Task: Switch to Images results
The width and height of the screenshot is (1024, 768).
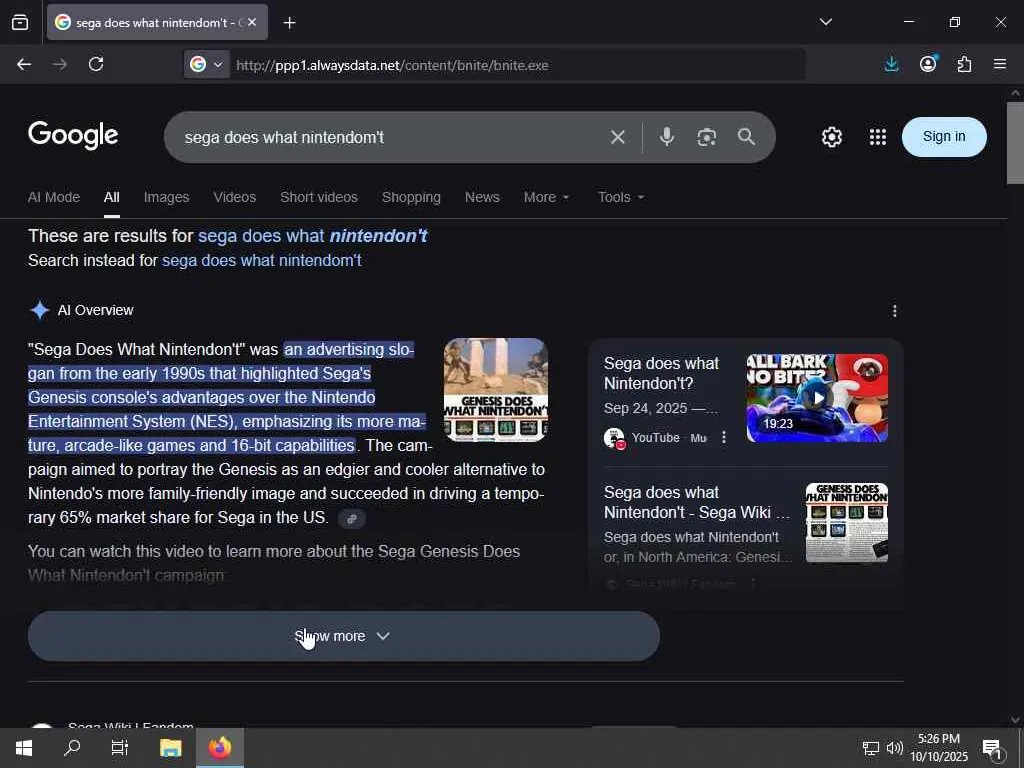Action: coord(167,197)
